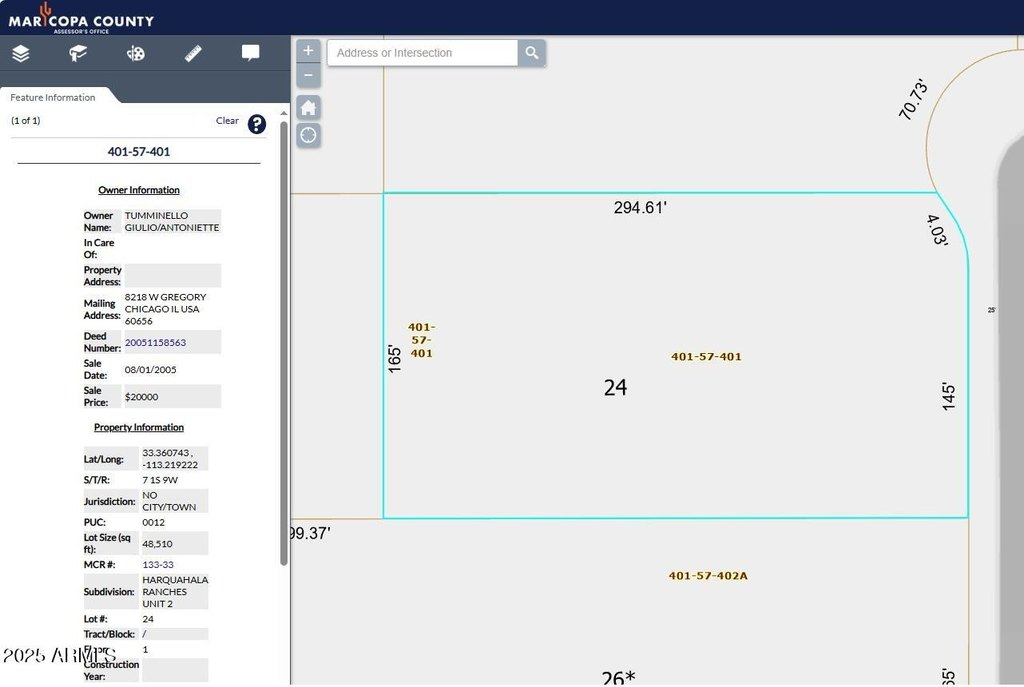Image resolution: width=1024 pixels, height=687 pixels.
Task: Click the Address or Intersection search field
Action: click(x=422, y=53)
